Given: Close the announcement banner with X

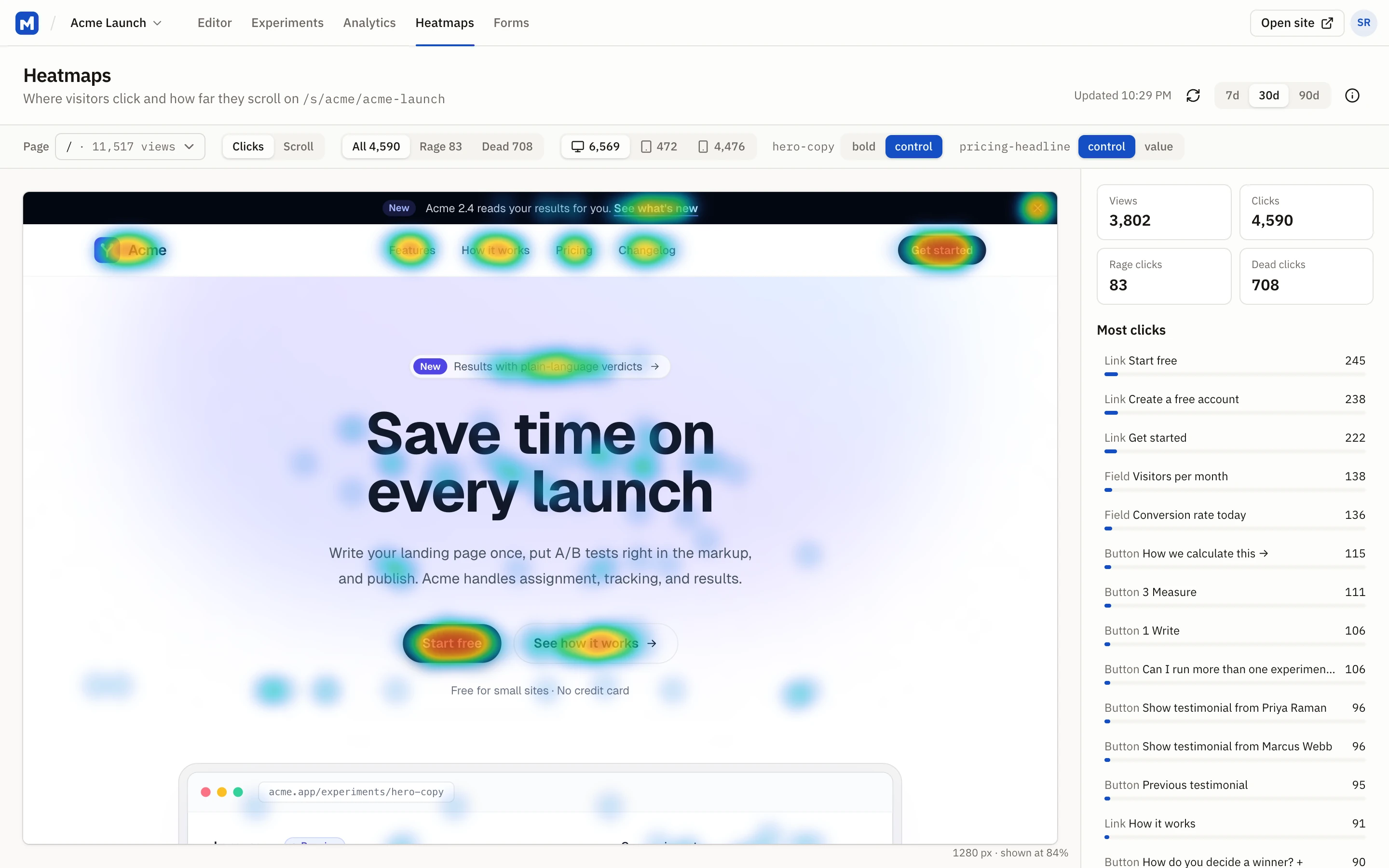Looking at the screenshot, I should pyautogui.click(x=1037, y=208).
